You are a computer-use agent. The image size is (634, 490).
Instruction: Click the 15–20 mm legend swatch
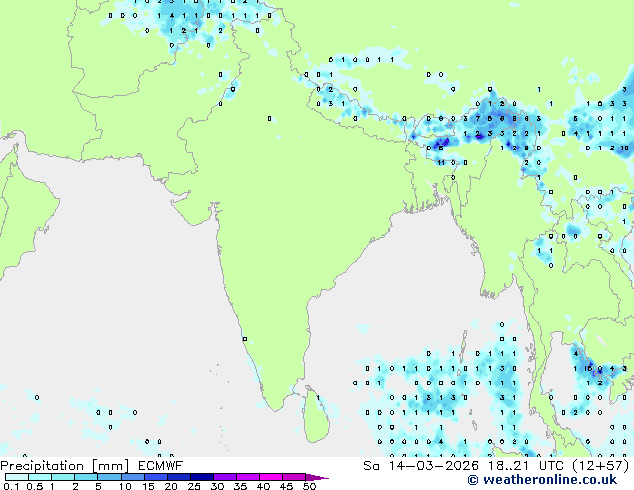pos(155,477)
